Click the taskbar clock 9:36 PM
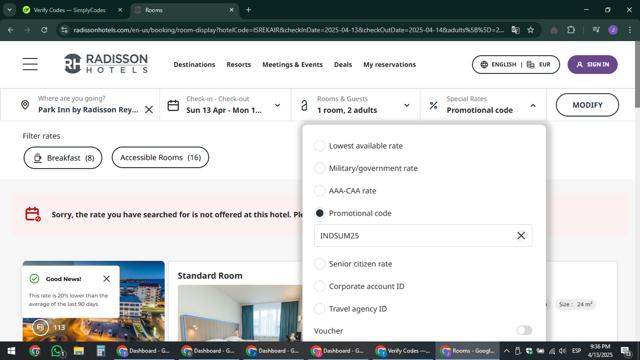Screen dimensions: 640x360 pyautogui.click(x=600, y=351)
